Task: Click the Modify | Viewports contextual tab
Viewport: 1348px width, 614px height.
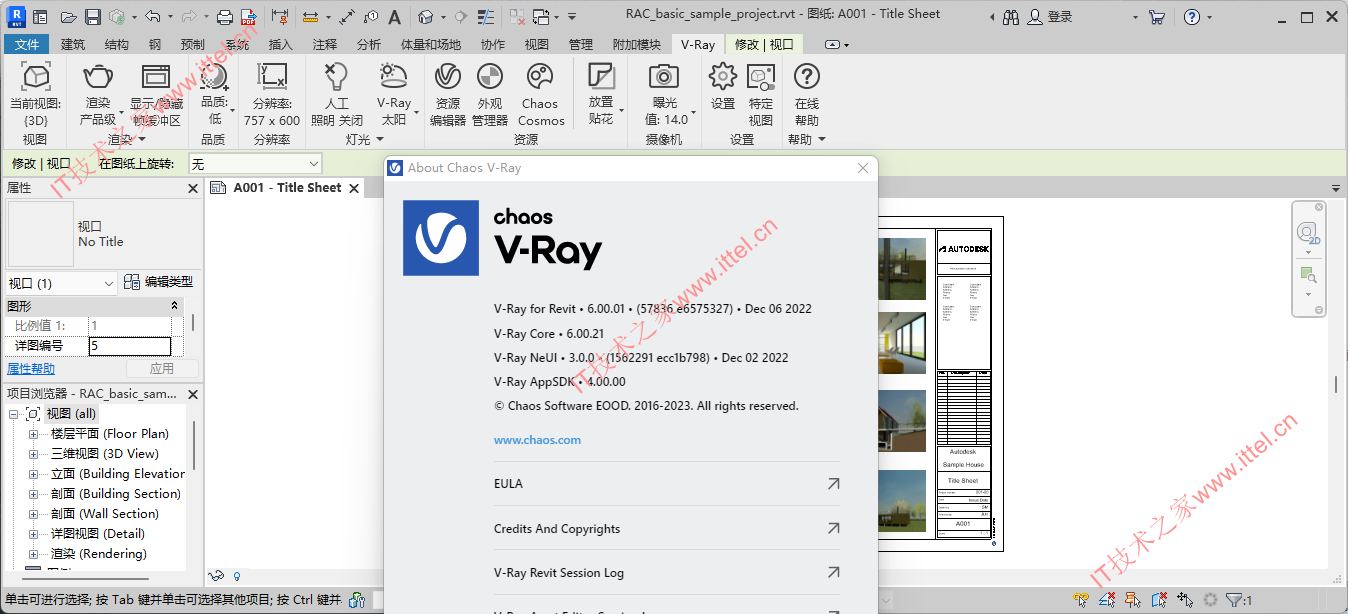Action: (764, 45)
